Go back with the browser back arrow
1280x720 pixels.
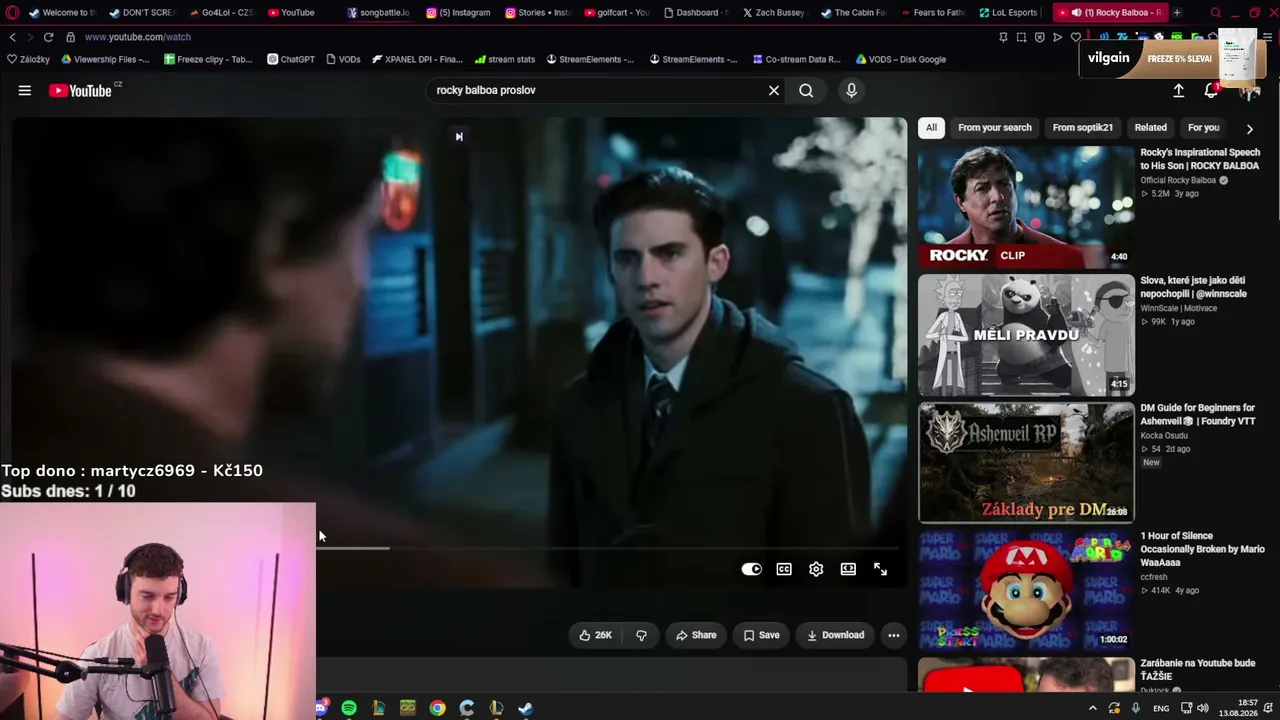click(12, 37)
